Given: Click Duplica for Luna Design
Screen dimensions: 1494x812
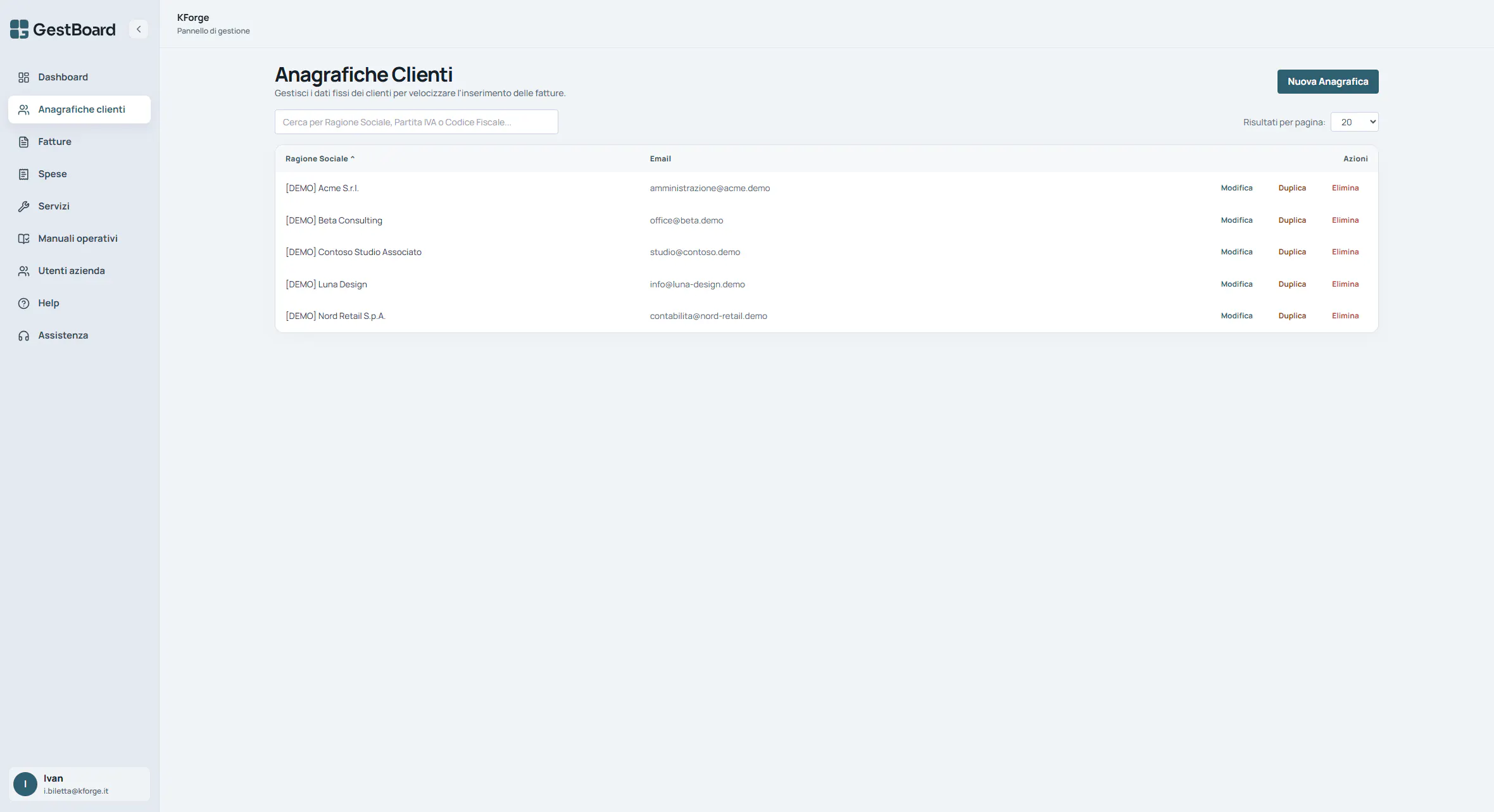Looking at the screenshot, I should point(1292,284).
